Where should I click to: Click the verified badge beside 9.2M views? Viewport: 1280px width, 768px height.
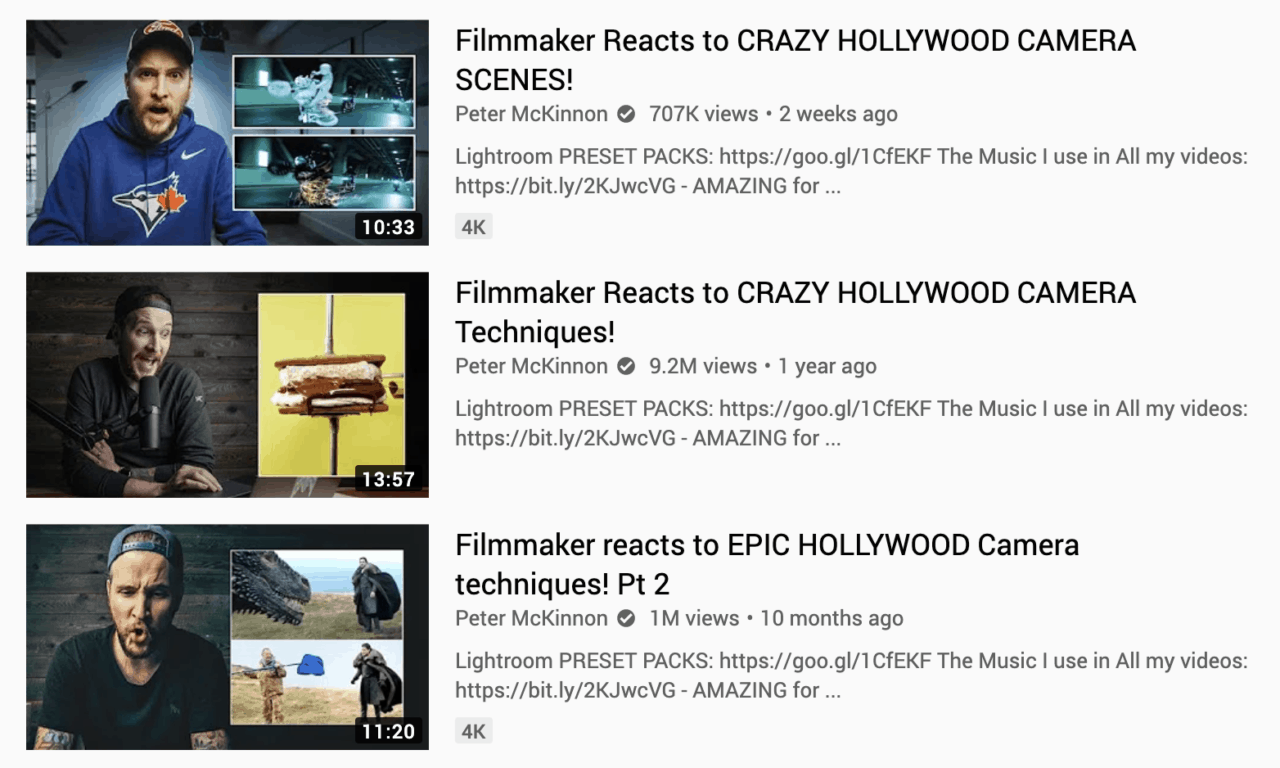626,366
